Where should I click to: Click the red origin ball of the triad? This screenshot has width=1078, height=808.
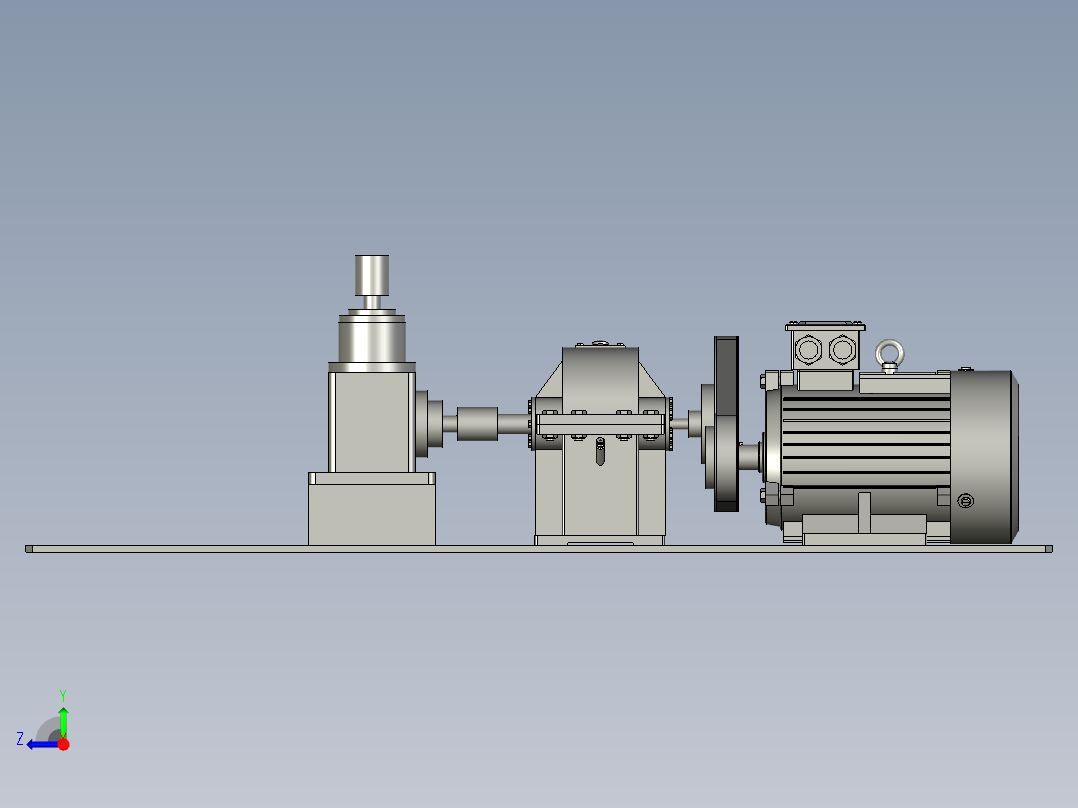[64, 744]
